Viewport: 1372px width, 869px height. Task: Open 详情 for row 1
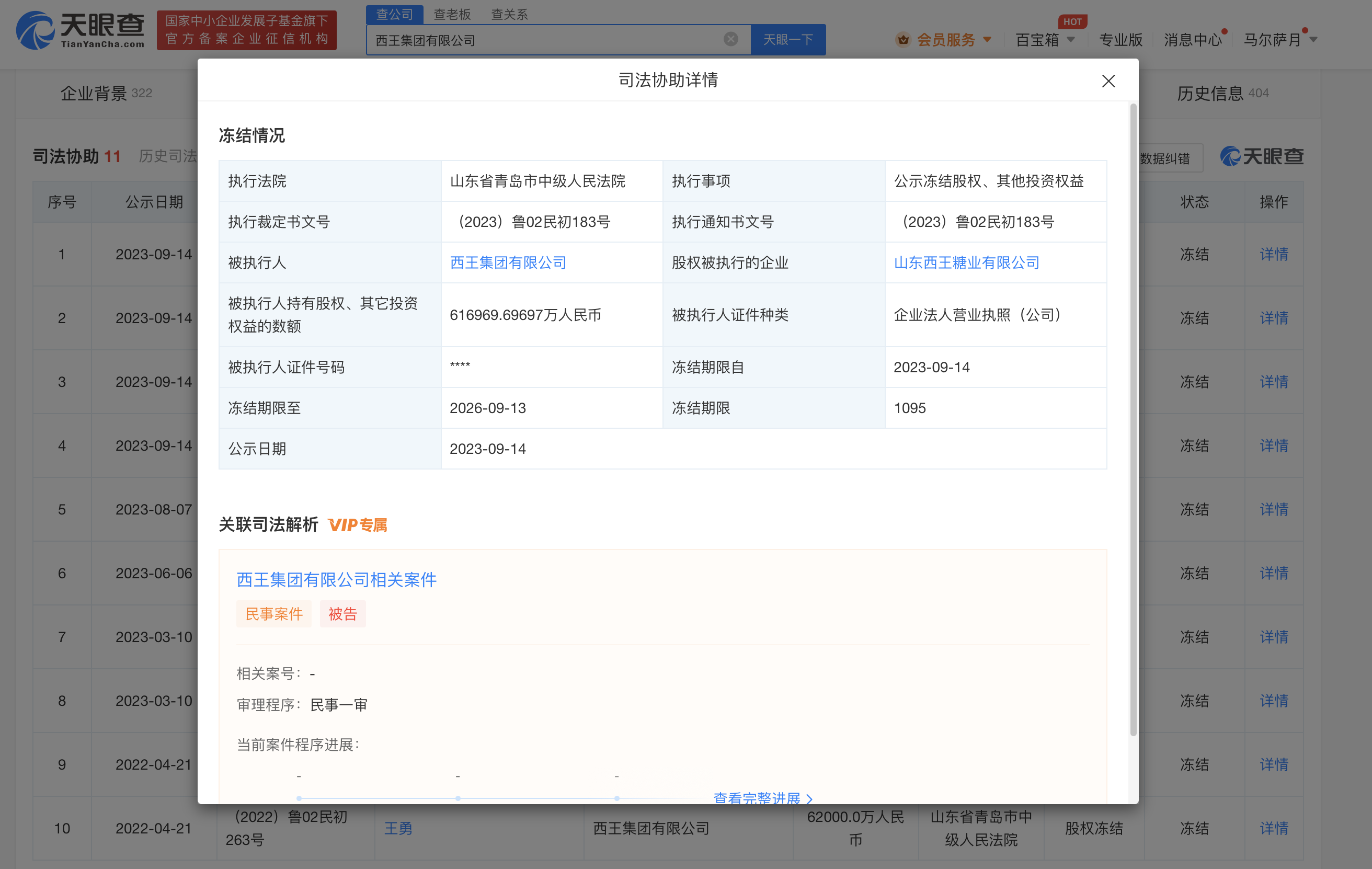pyautogui.click(x=1273, y=254)
